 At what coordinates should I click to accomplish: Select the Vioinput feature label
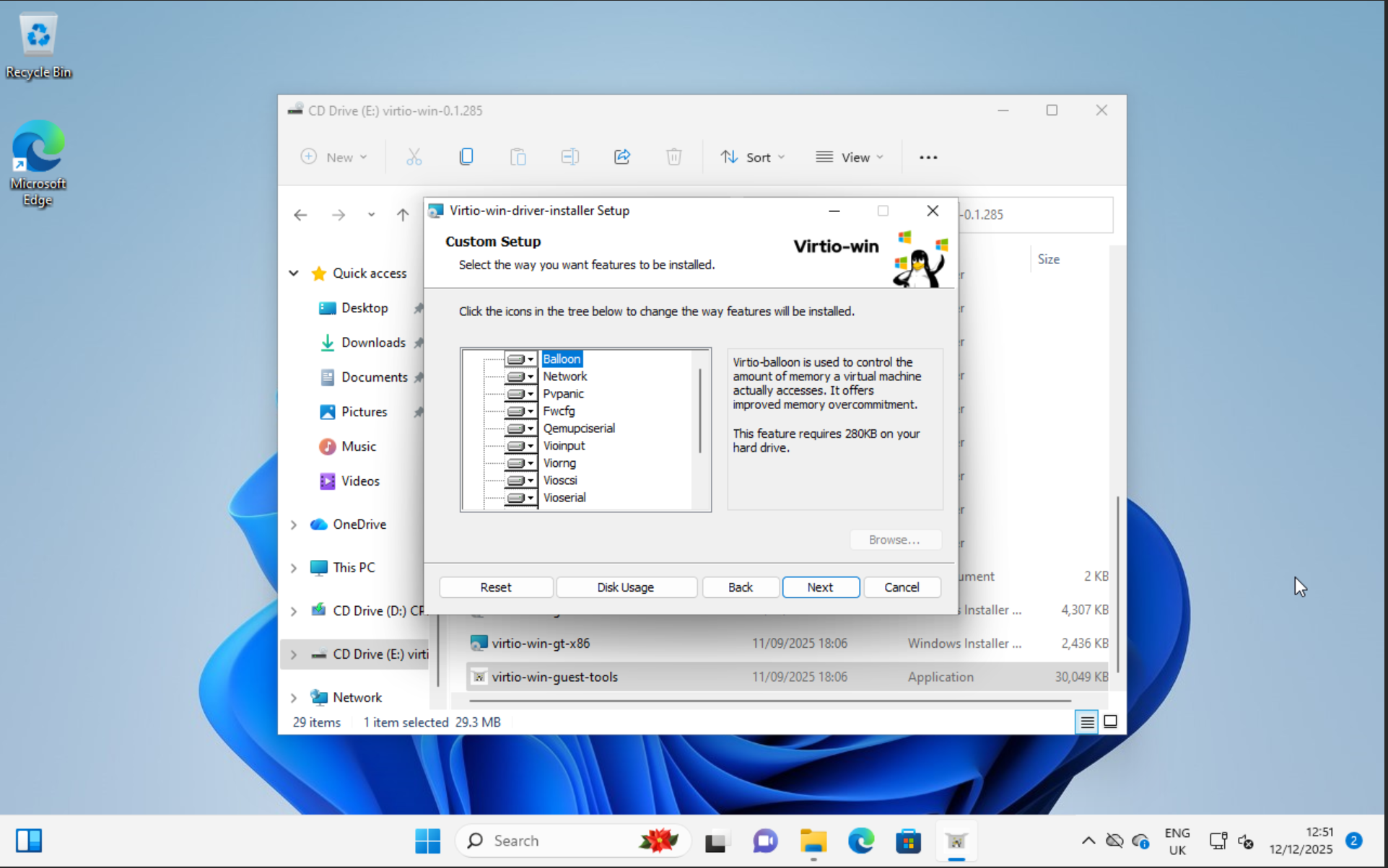[x=564, y=446]
